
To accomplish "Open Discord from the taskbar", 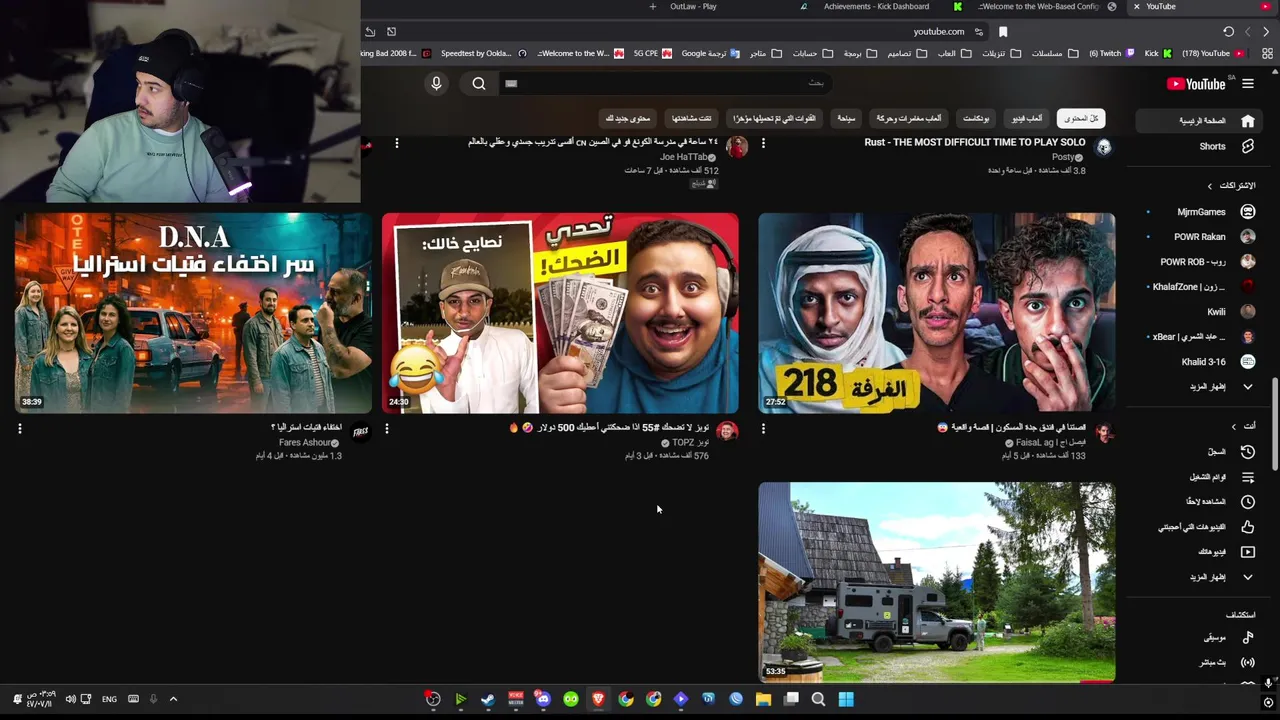I will [543, 699].
